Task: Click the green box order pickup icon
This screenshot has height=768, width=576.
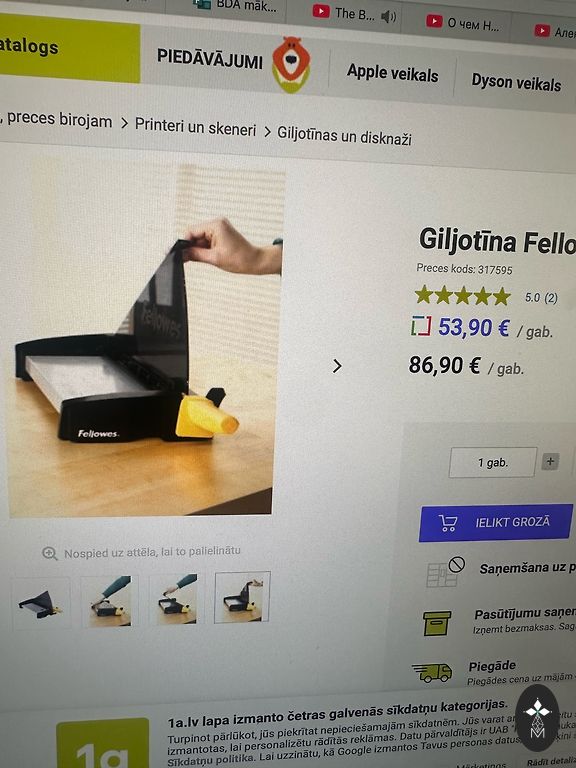Action: click(x=437, y=623)
